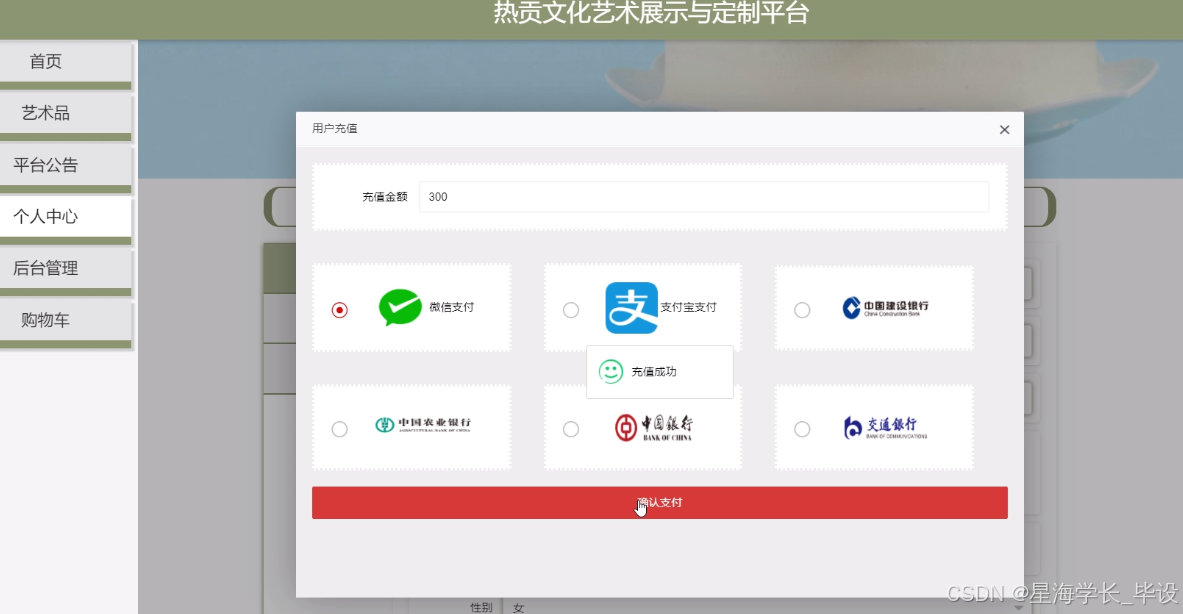This screenshot has height=614, width=1183.
Task: Select the 中国银行 radio button
Action: (x=571, y=429)
